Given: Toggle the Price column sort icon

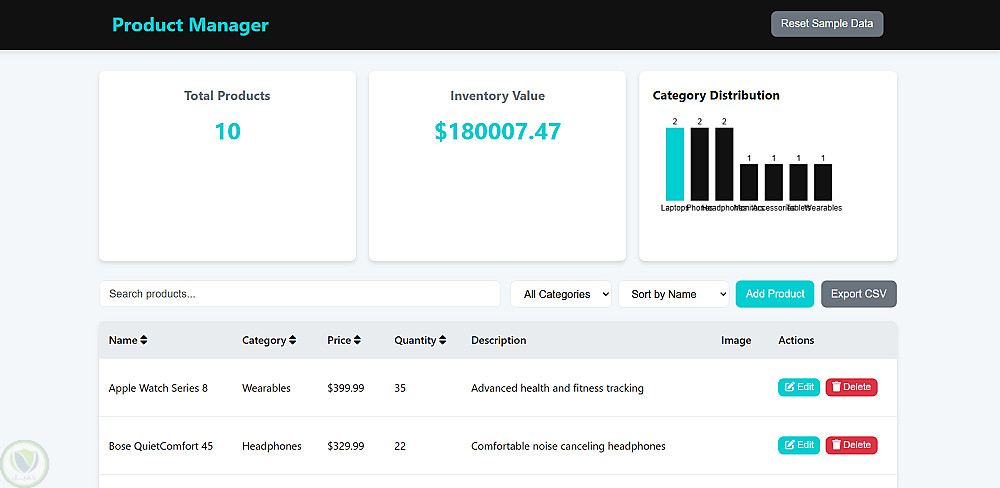Looking at the screenshot, I should (x=357, y=340).
